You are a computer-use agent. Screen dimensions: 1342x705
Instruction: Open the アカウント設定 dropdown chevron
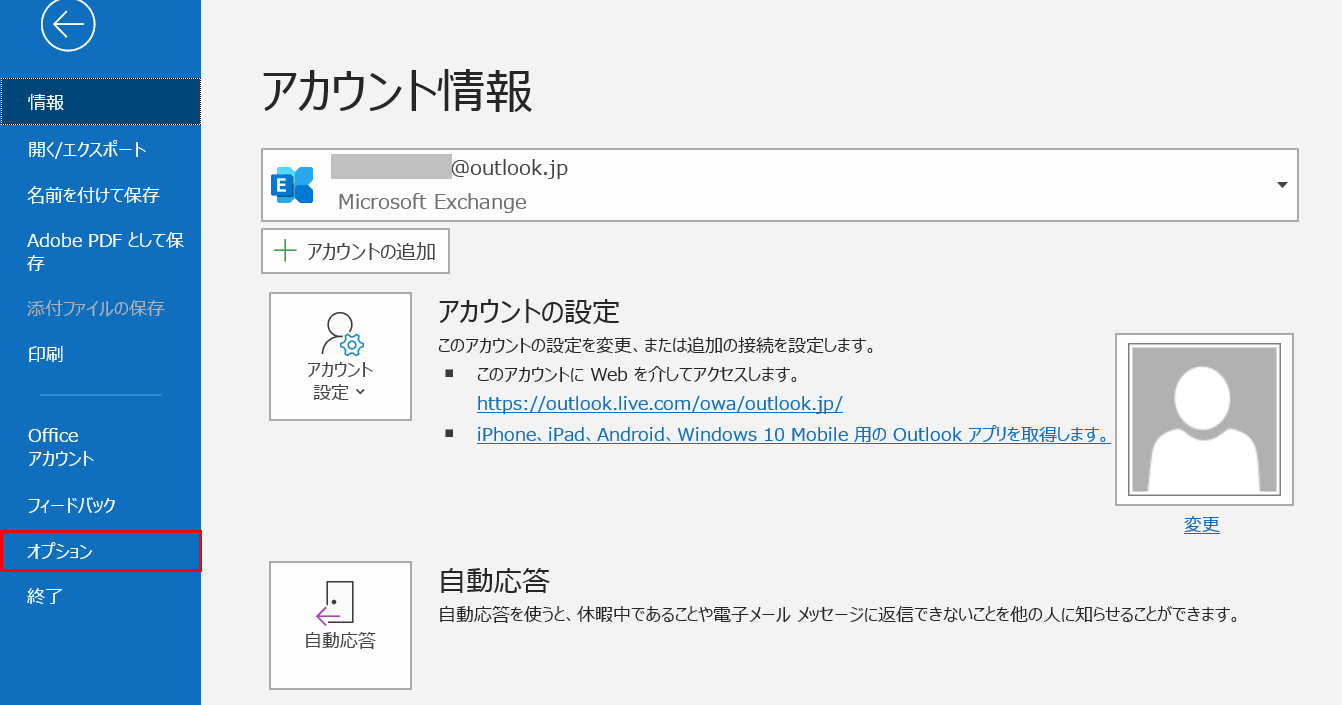pyautogui.click(x=361, y=393)
